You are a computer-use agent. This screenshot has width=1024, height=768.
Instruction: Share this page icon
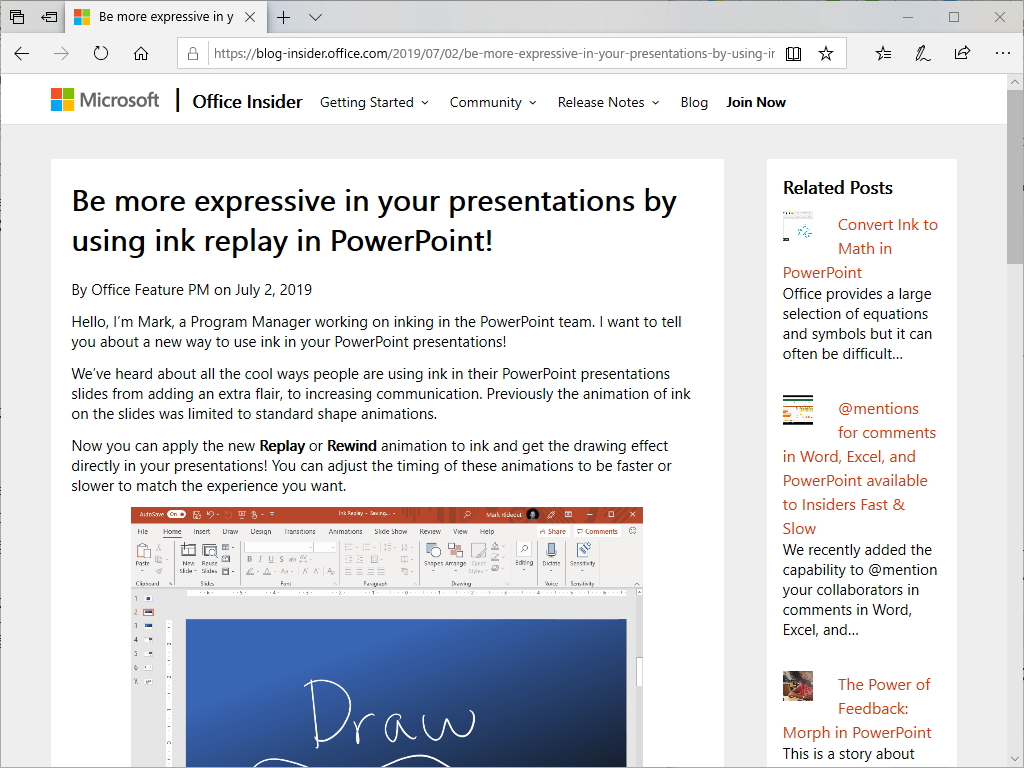(962, 54)
